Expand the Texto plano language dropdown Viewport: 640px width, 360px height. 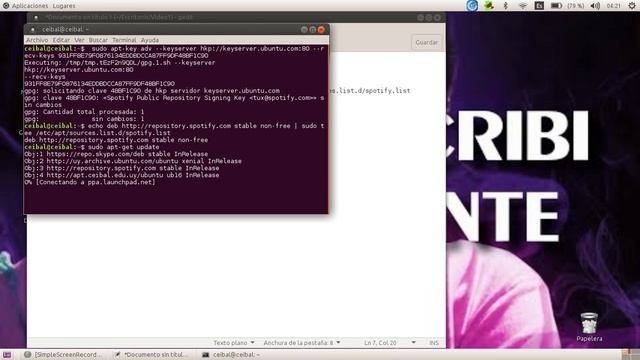[234, 343]
